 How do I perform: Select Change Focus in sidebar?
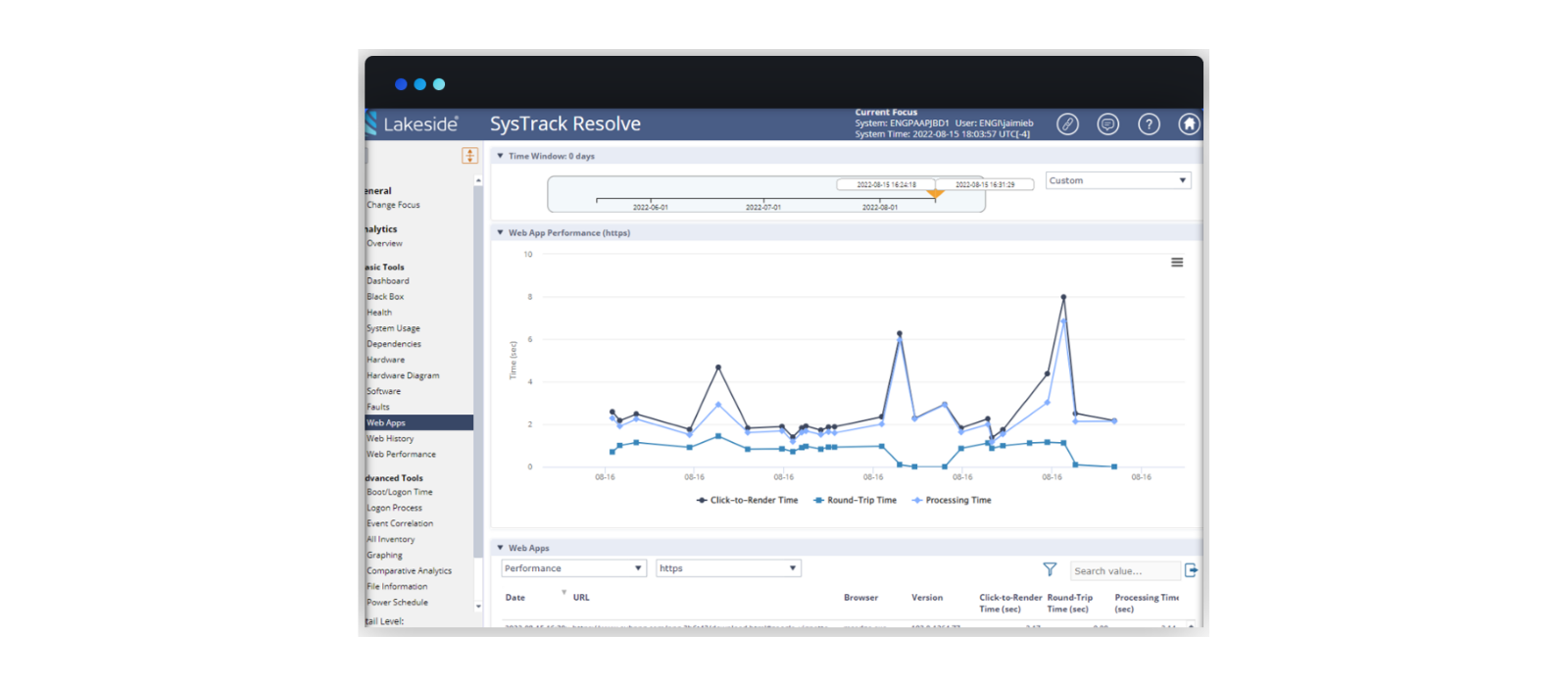coord(393,205)
